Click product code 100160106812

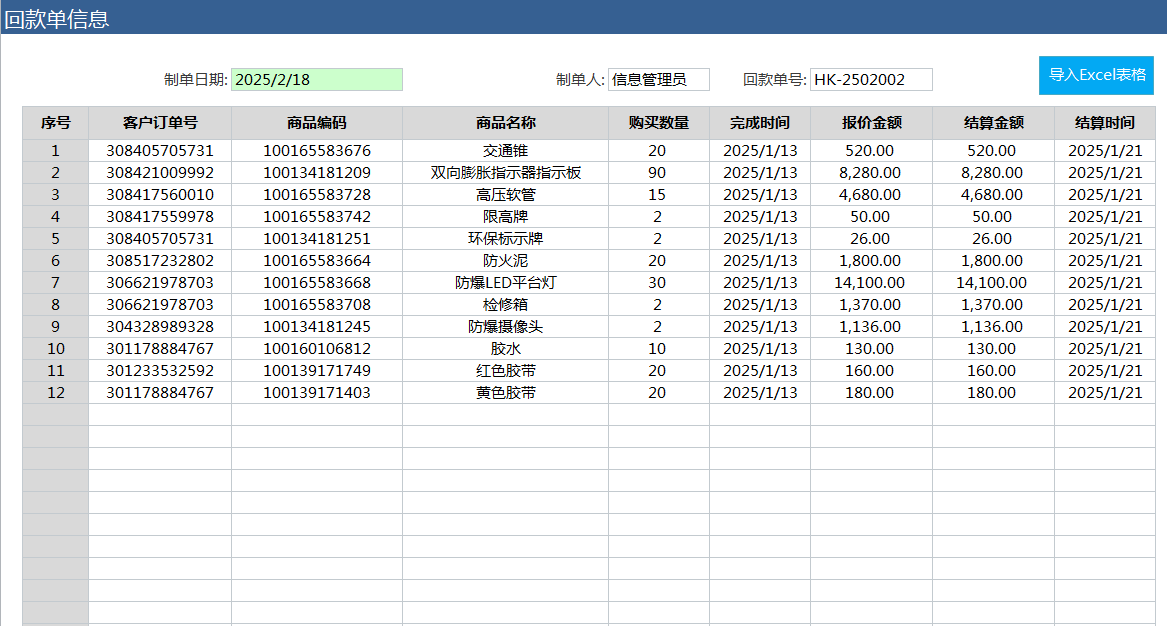[x=317, y=348]
